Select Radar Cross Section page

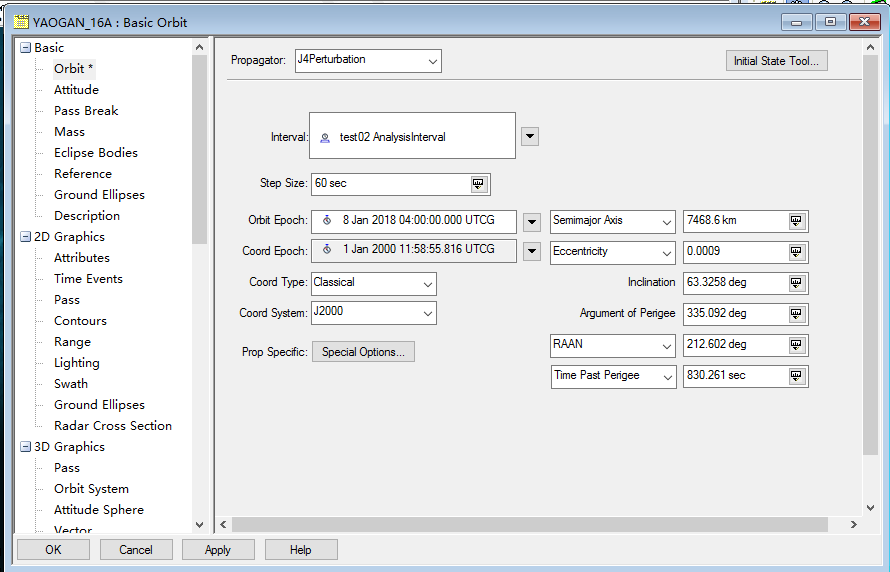click(x=112, y=426)
